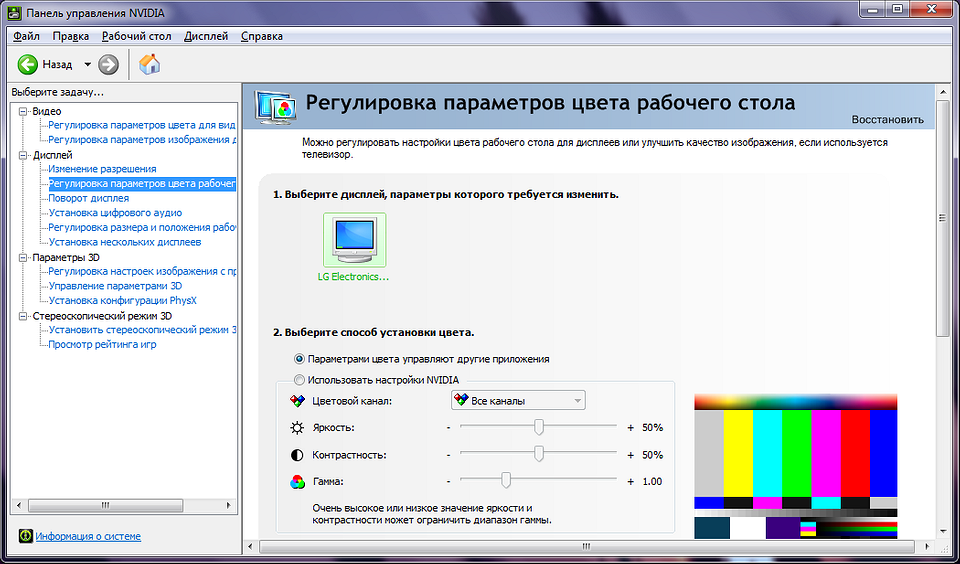Screen dimensions: 960x564
Task: Open the back history dropdown arrow
Action: click(x=87, y=65)
